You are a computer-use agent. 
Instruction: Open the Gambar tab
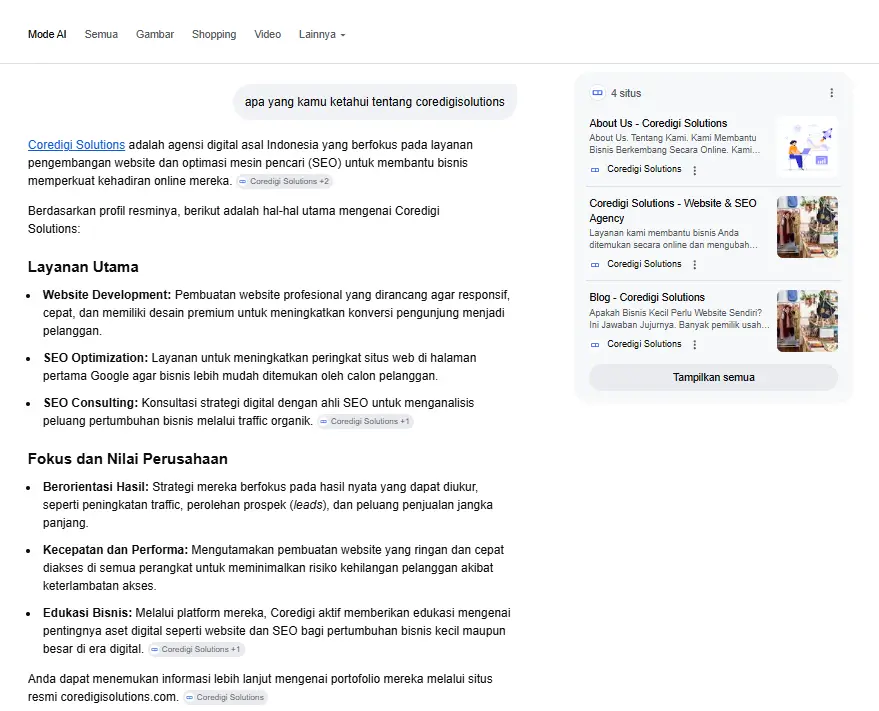coord(155,34)
